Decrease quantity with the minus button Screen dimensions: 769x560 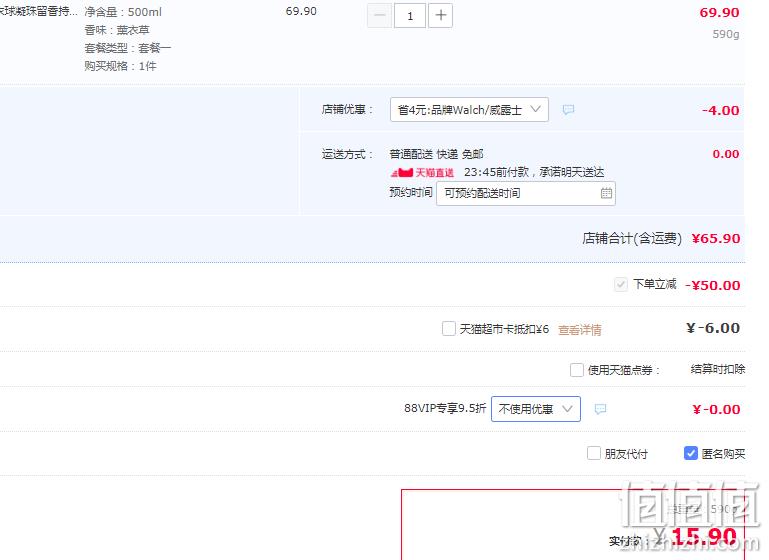point(379,16)
